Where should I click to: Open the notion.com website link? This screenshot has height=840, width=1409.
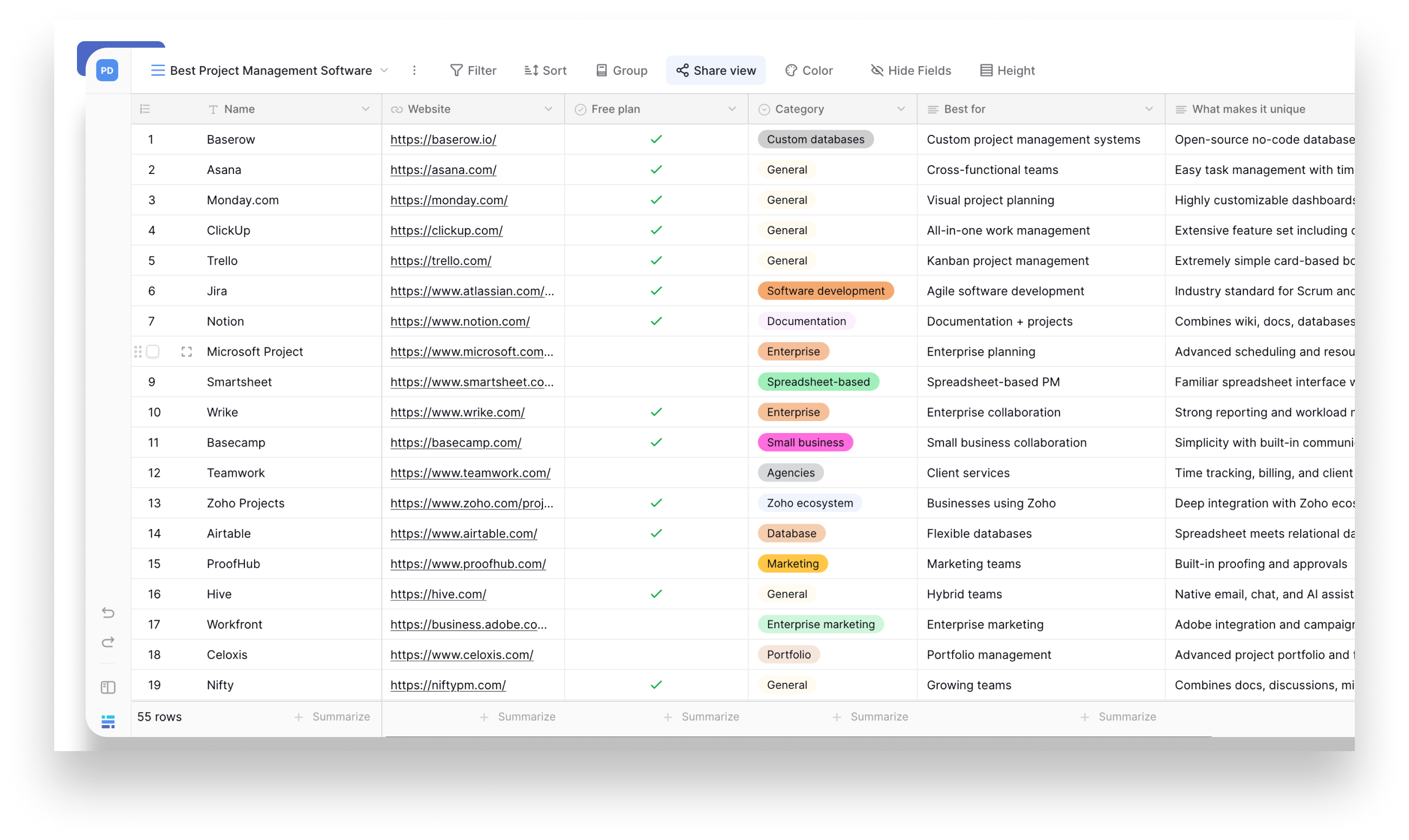coord(460,321)
